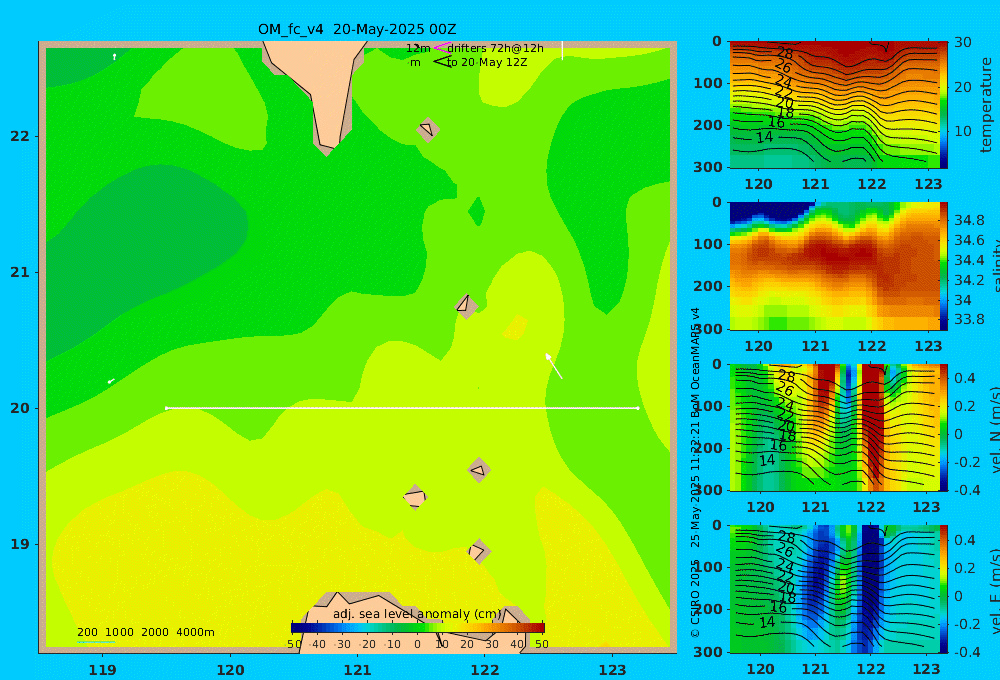Image resolution: width=1000 pixels, height=680 pixels.
Task: Open the temperature section plot
Action: 834,105
